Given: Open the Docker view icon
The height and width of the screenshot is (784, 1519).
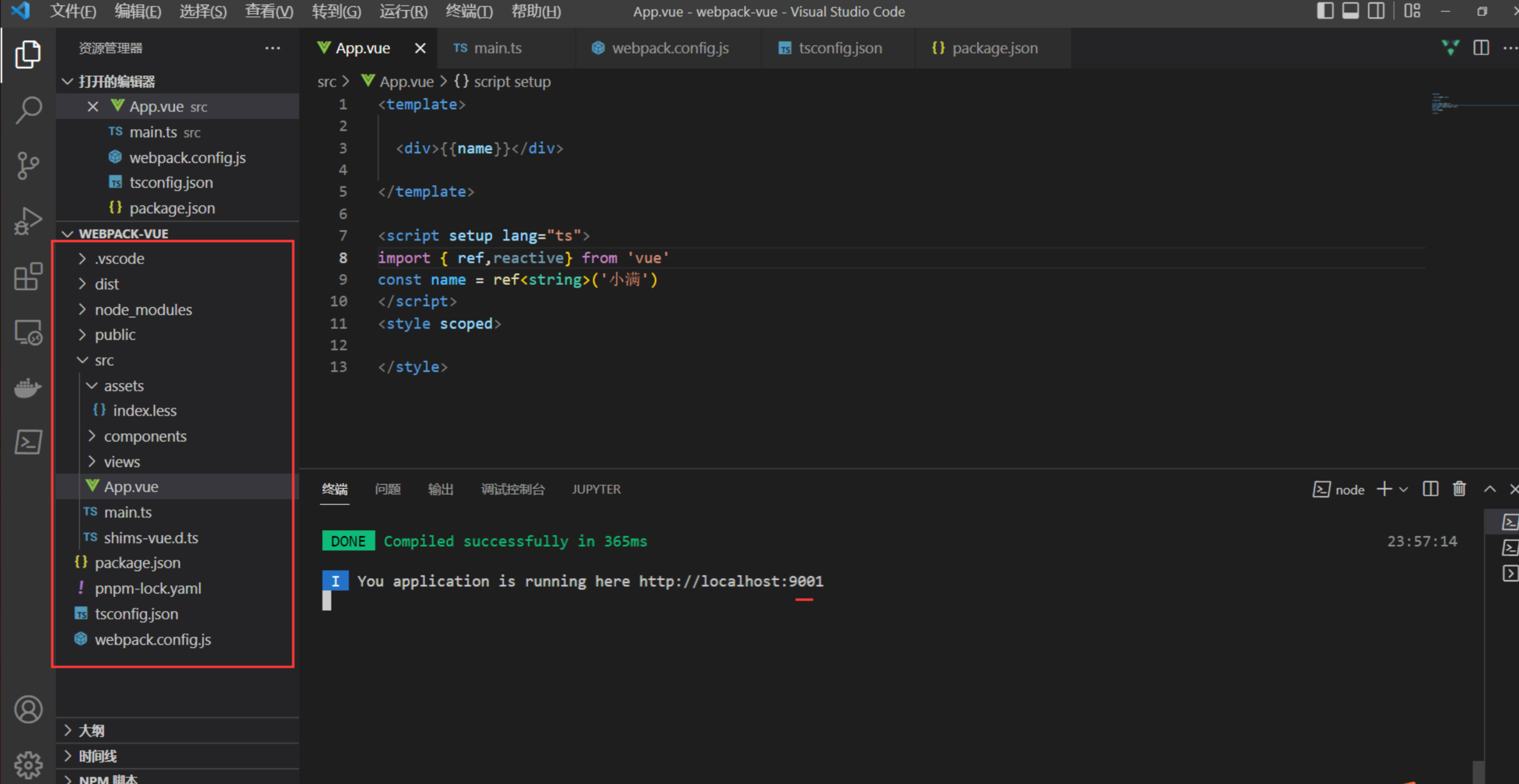Looking at the screenshot, I should click(27, 388).
